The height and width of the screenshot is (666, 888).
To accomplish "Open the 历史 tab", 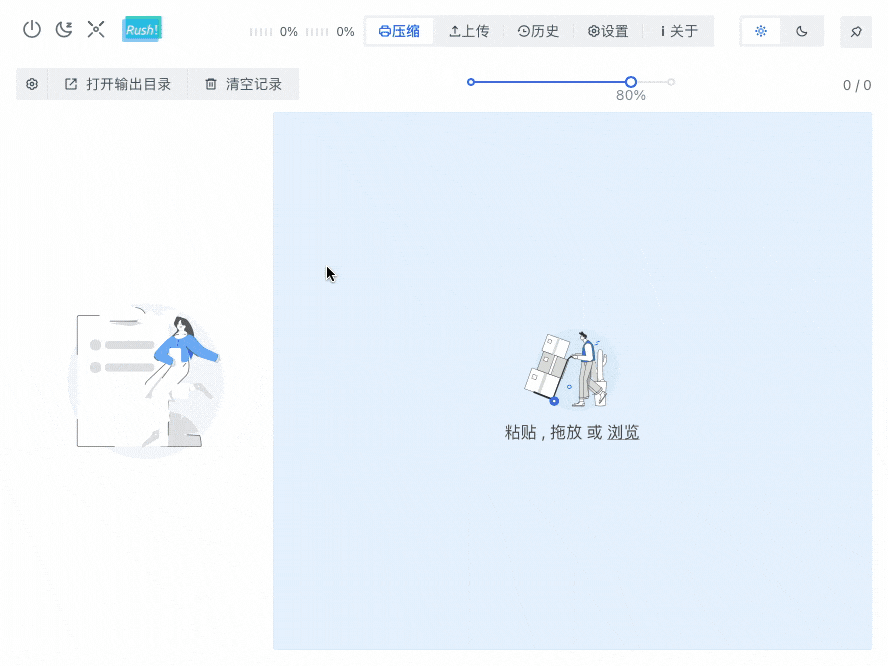I will coord(538,31).
